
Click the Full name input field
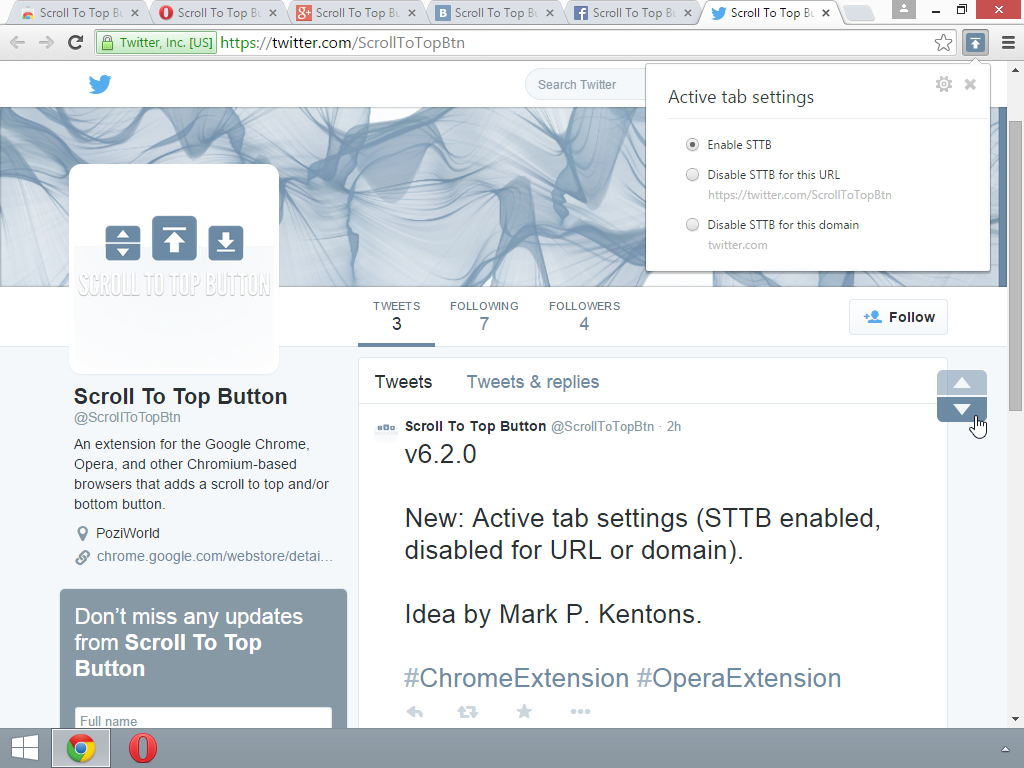(x=203, y=718)
